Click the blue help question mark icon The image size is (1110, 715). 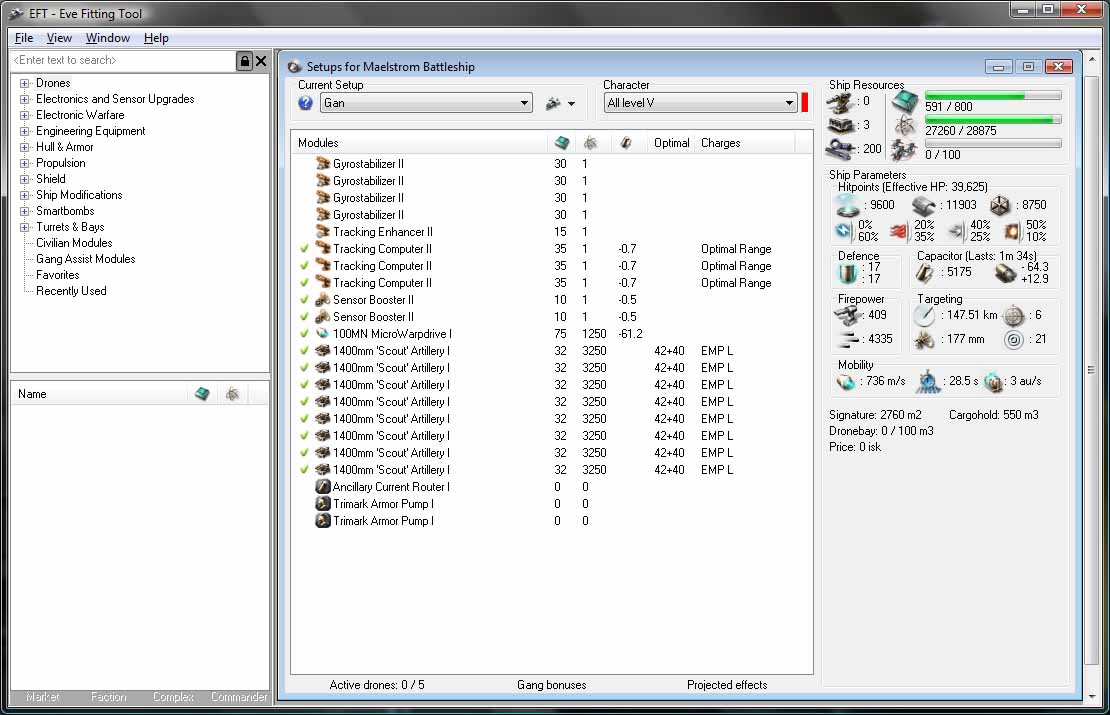[305, 103]
